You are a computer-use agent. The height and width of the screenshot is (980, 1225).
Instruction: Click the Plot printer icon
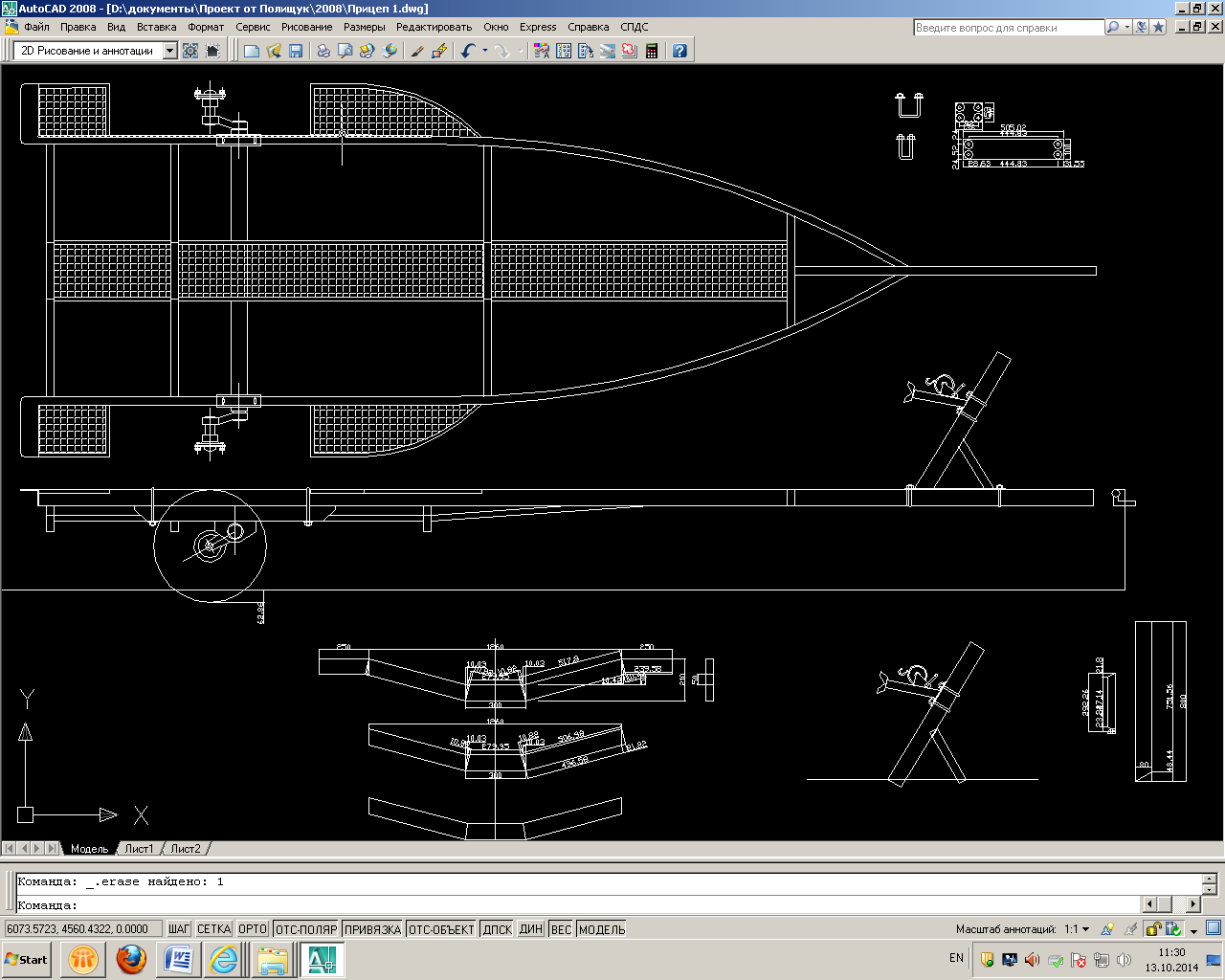pos(323,51)
